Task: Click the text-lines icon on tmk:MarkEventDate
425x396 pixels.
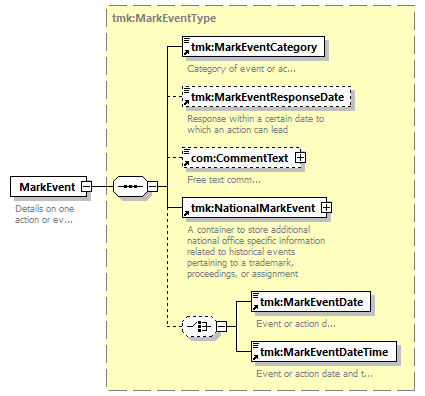Action: pos(256,295)
